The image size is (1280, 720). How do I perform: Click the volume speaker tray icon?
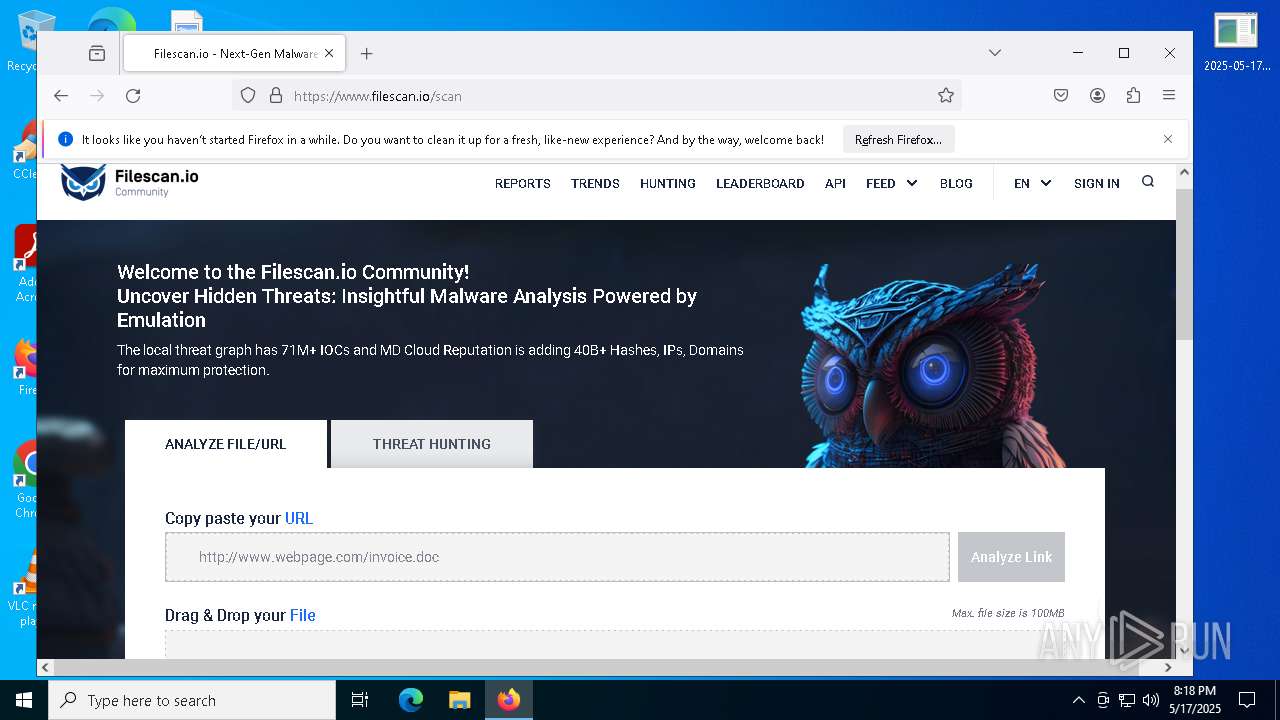click(1151, 700)
